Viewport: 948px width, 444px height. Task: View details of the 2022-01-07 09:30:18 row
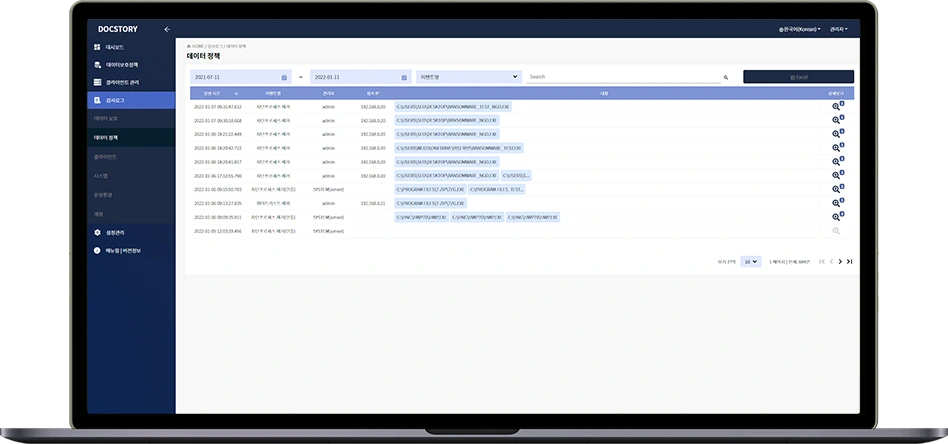point(837,120)
